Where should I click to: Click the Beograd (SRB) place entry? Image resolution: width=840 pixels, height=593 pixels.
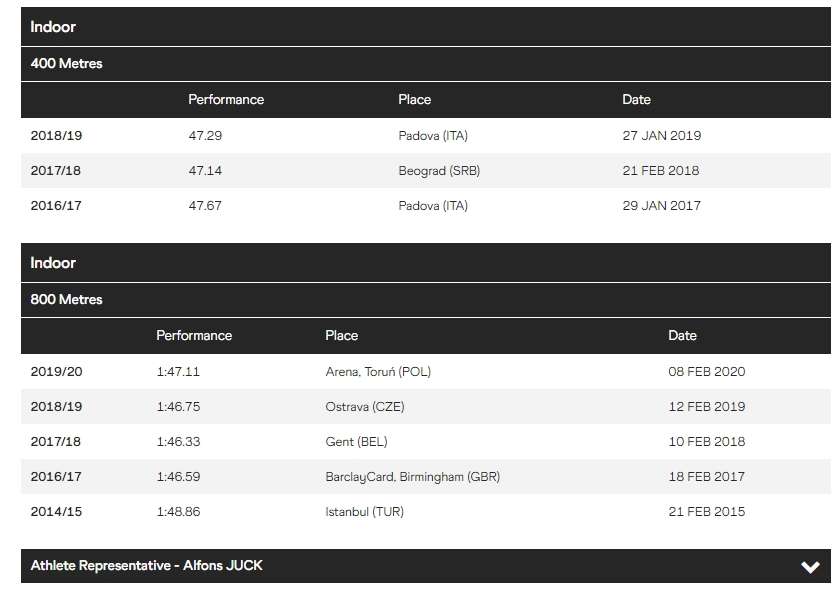coord(438,171)
